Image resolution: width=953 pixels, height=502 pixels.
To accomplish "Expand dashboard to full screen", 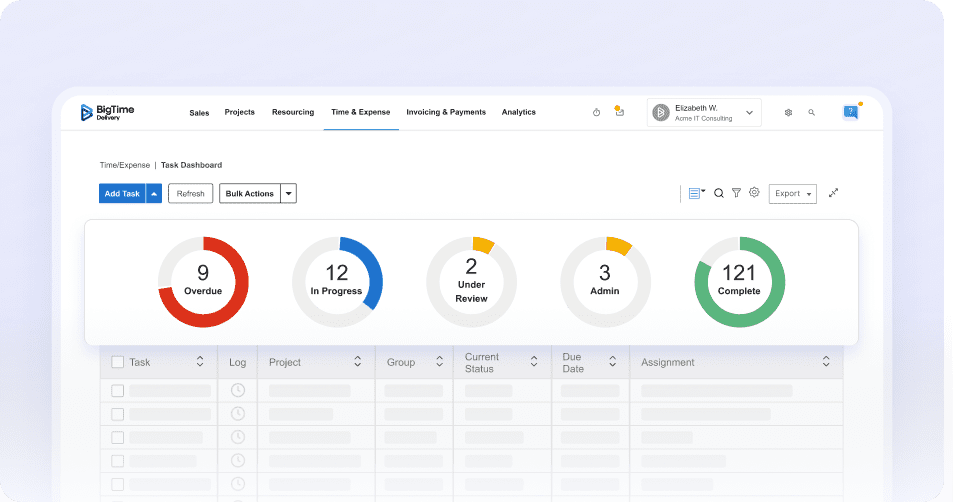I will click(x=834, y=193).
